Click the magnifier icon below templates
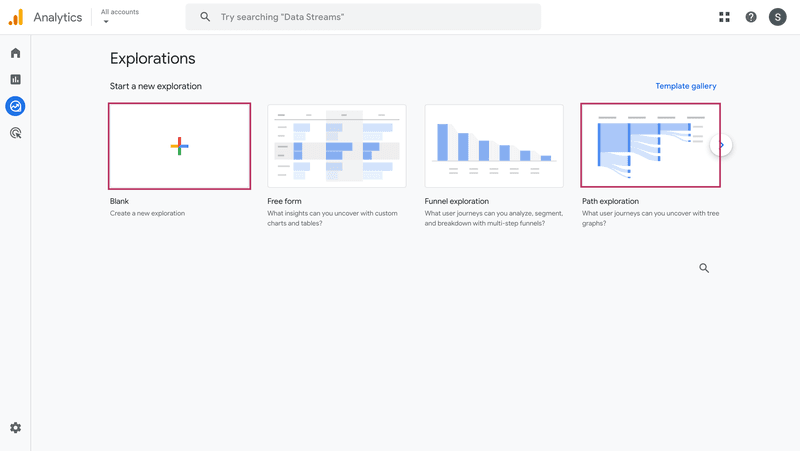 (704, 268)
